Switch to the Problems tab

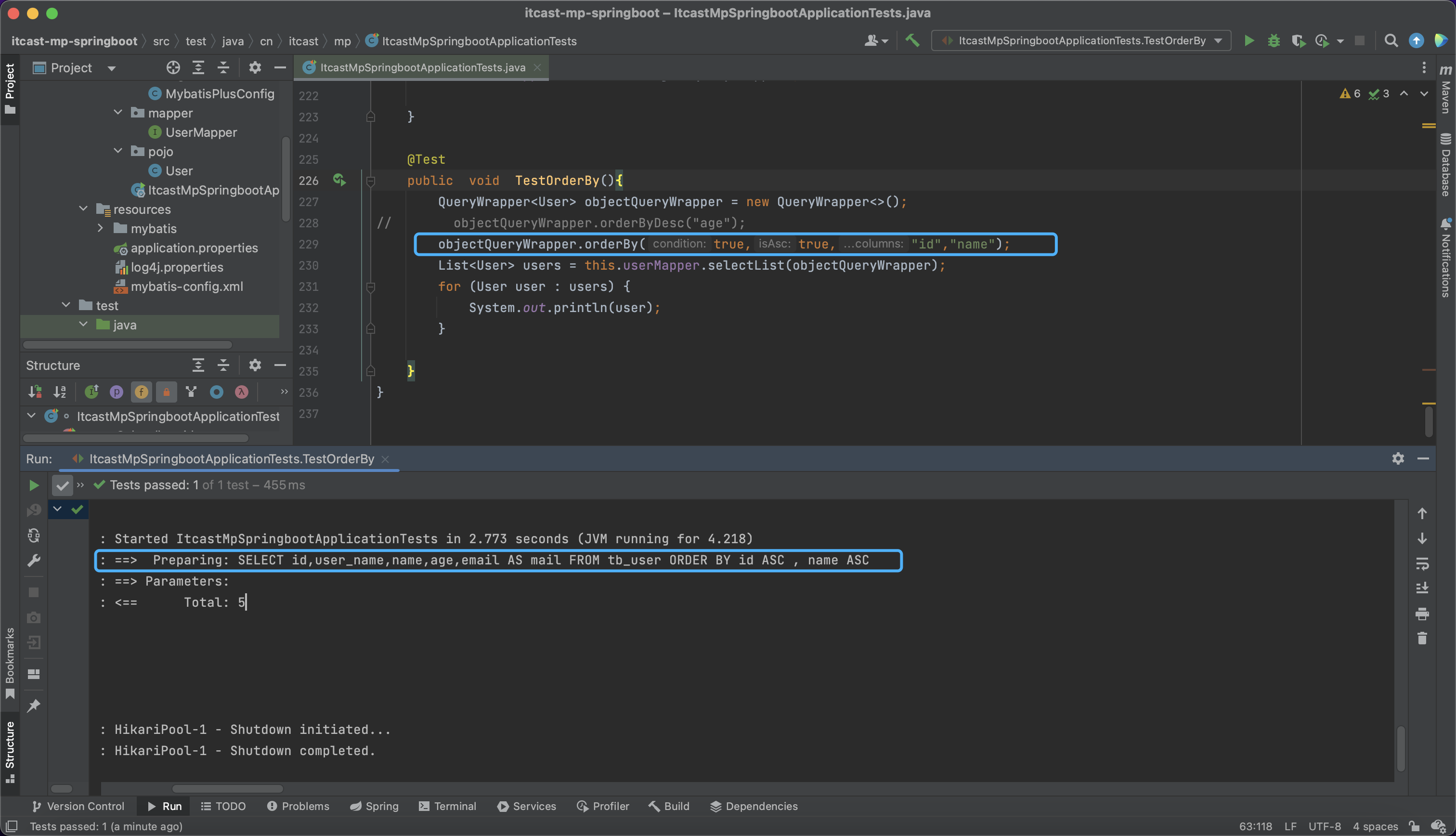299,806
